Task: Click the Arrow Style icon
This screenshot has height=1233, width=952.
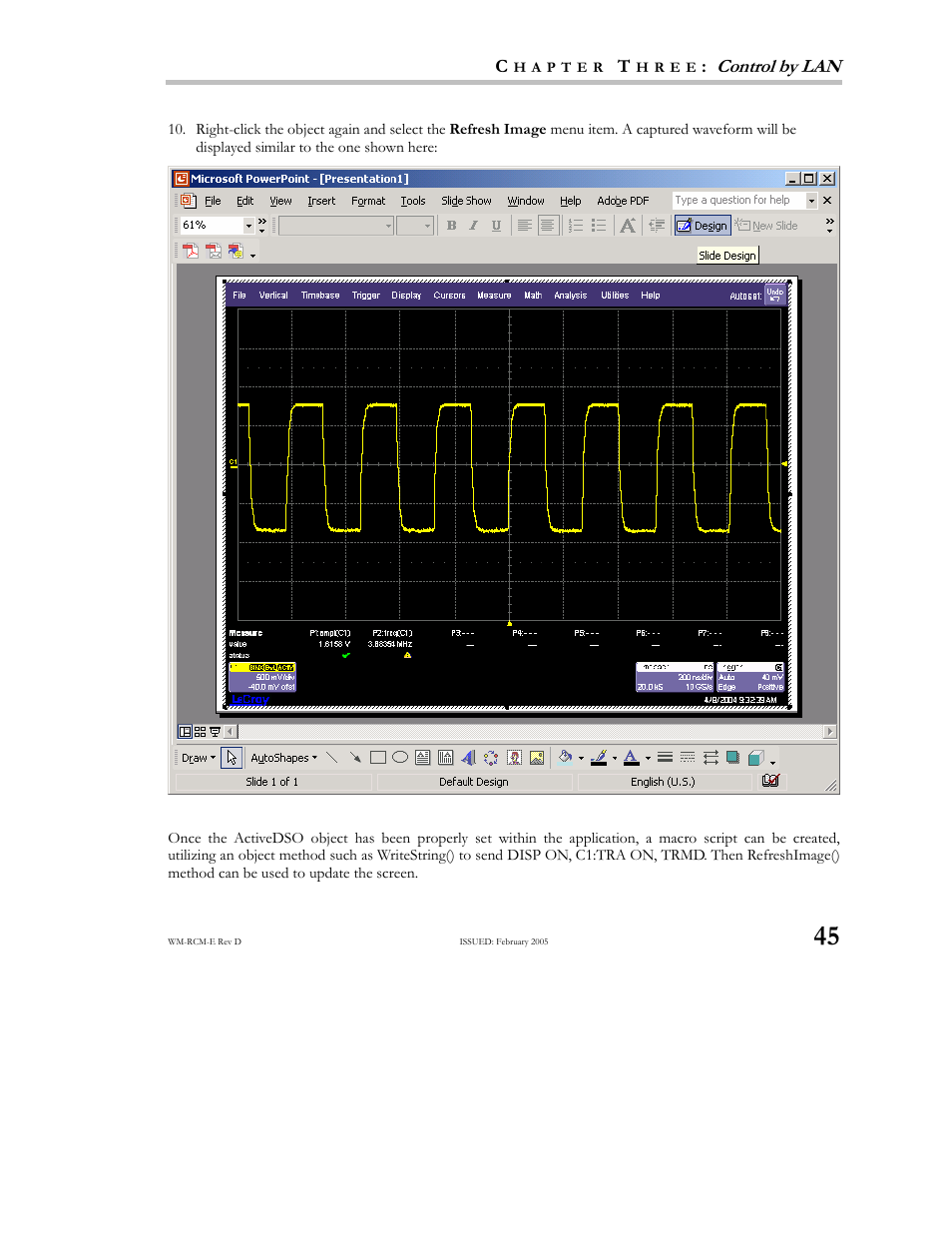Action: (x=711, y=758)
